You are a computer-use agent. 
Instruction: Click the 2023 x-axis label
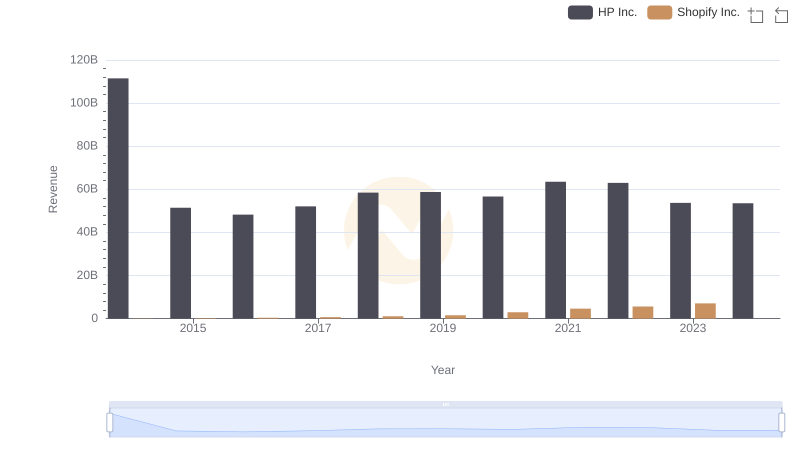(x=693, y=328)
